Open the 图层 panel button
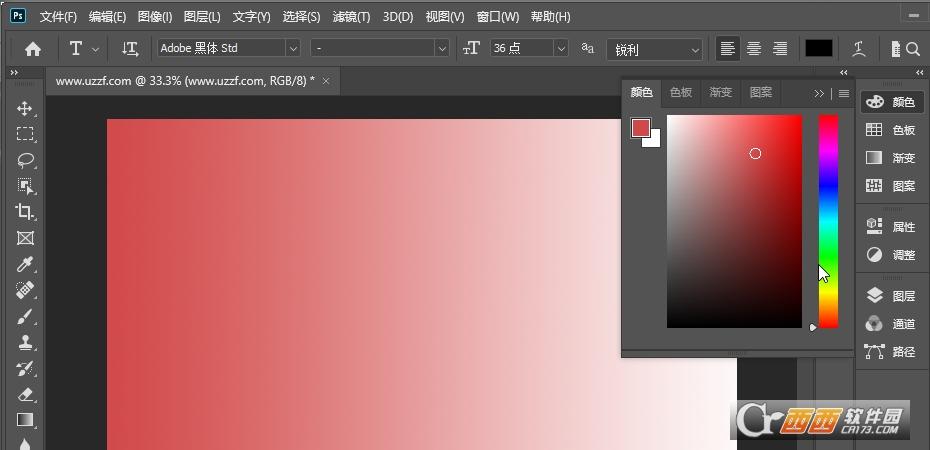Viewport: 930px width, 450px height. (x=891, y=296)
